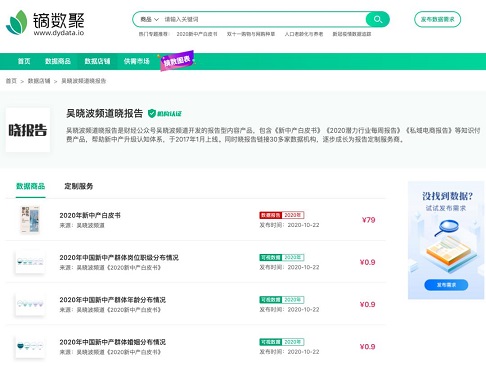Click the 镝数聚 leaf logo

click(17, 22)
